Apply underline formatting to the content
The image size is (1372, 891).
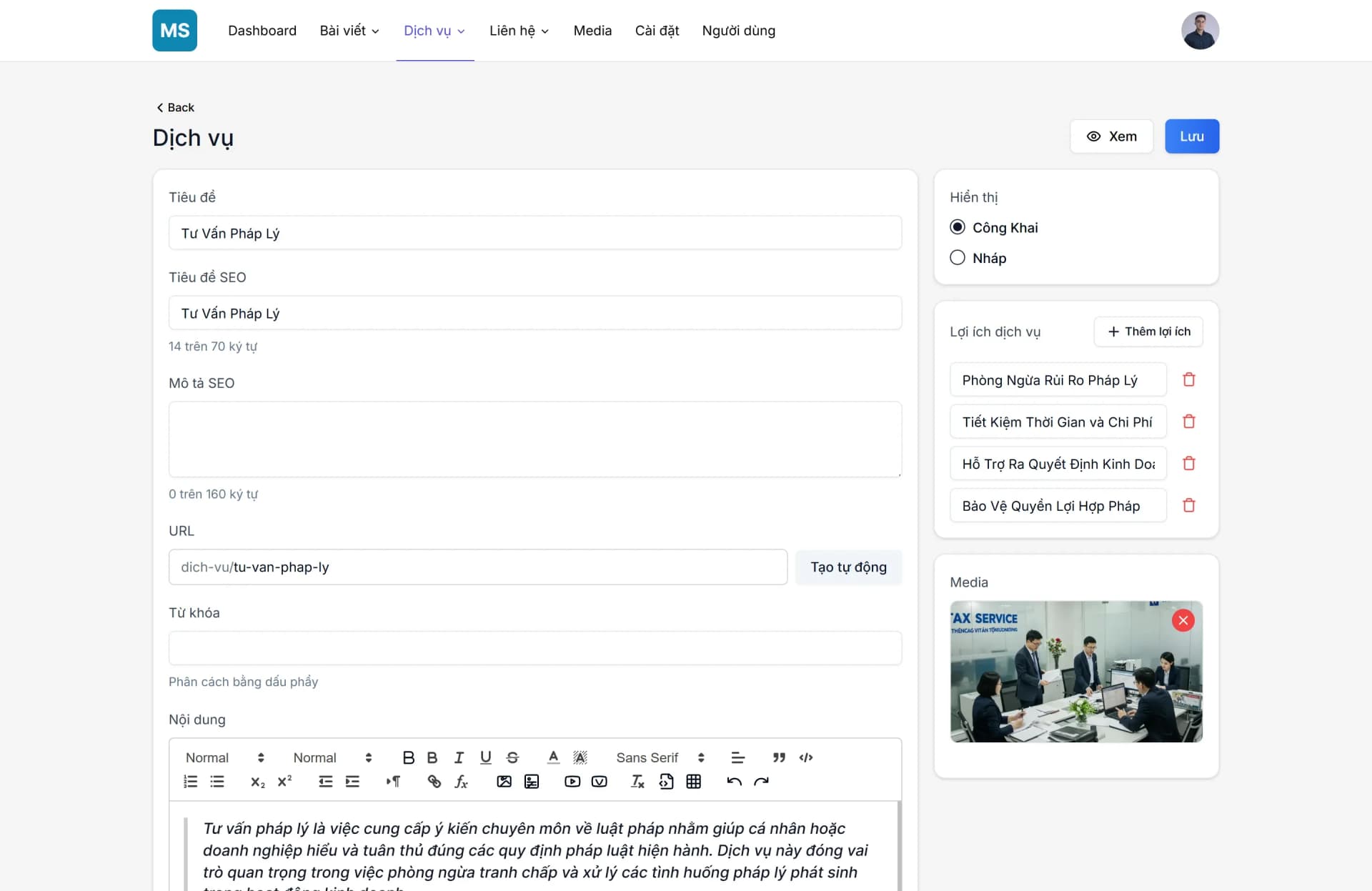pyautogui.click(x=486, y=757)
